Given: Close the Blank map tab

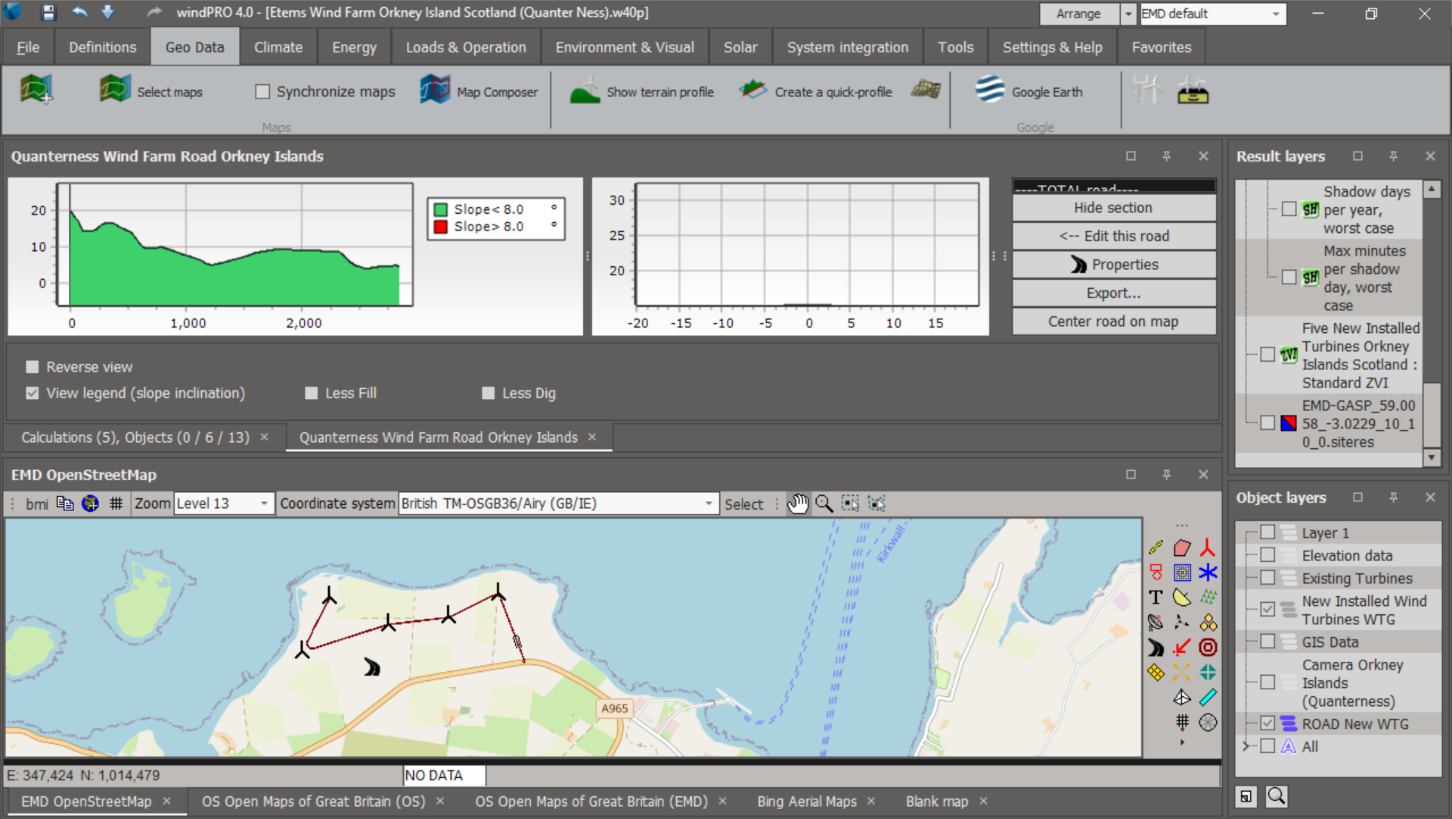Looking at the screenshot, I should (x=984, y=801).
